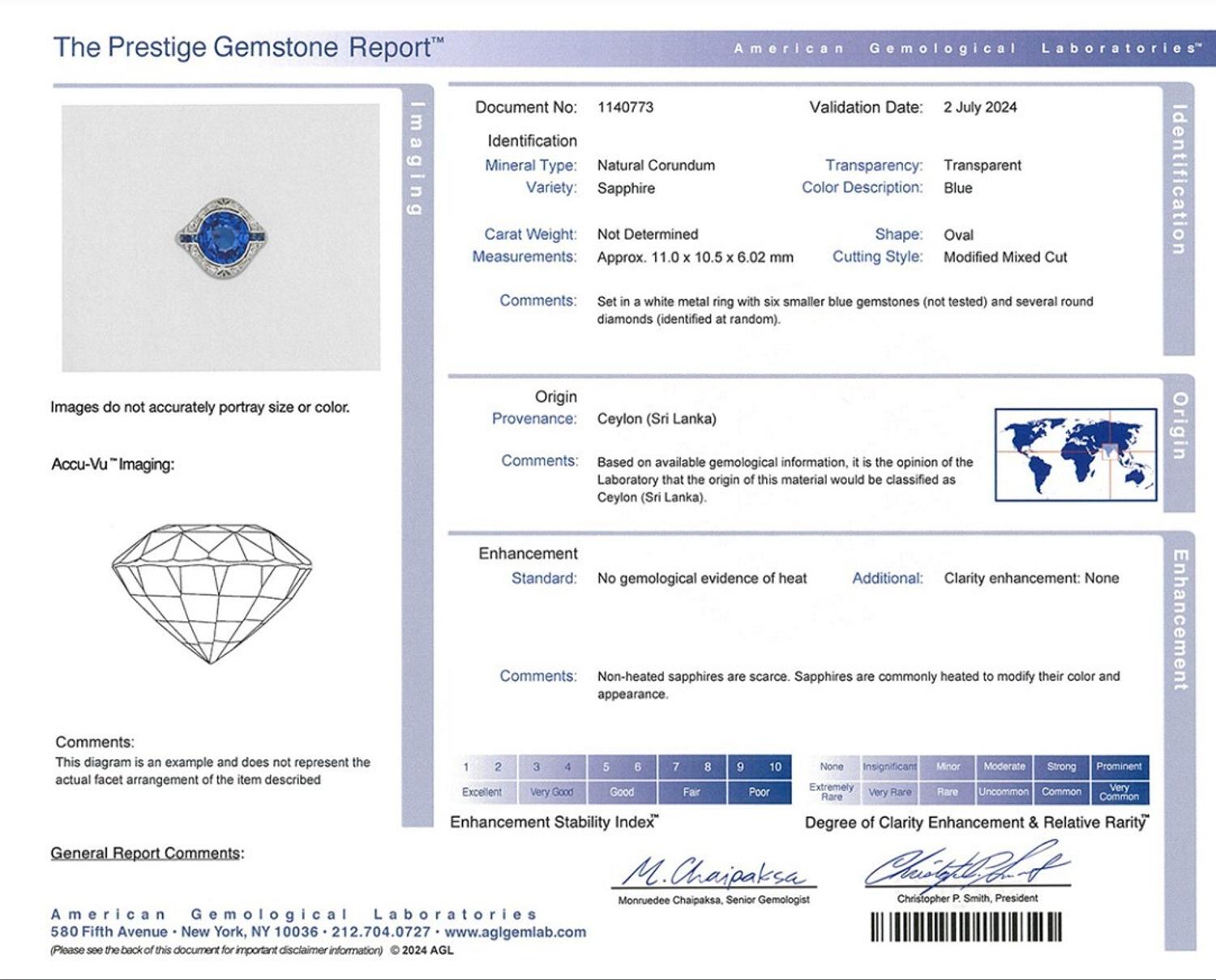Click the world map origin image
This screenshot has width=1216, height=980.
pos(1076,455)
